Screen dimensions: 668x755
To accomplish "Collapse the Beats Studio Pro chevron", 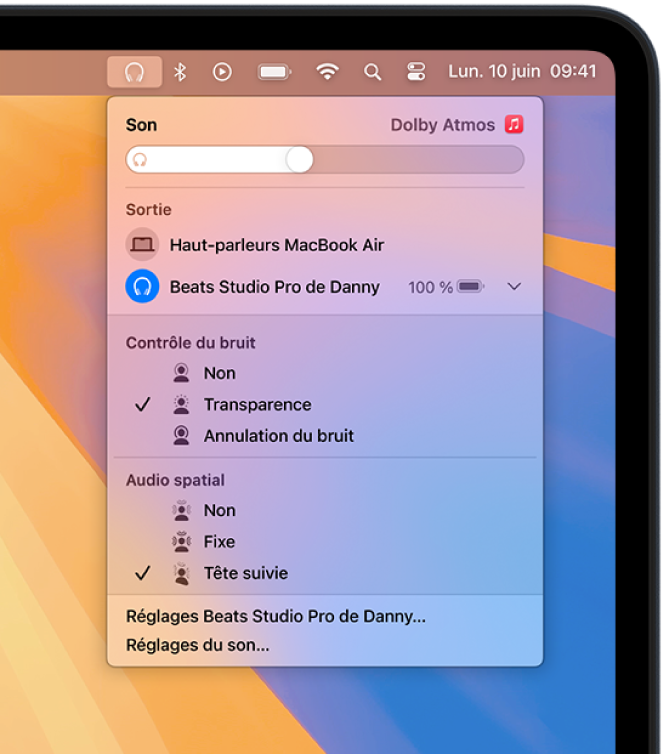I will [514, 286].
